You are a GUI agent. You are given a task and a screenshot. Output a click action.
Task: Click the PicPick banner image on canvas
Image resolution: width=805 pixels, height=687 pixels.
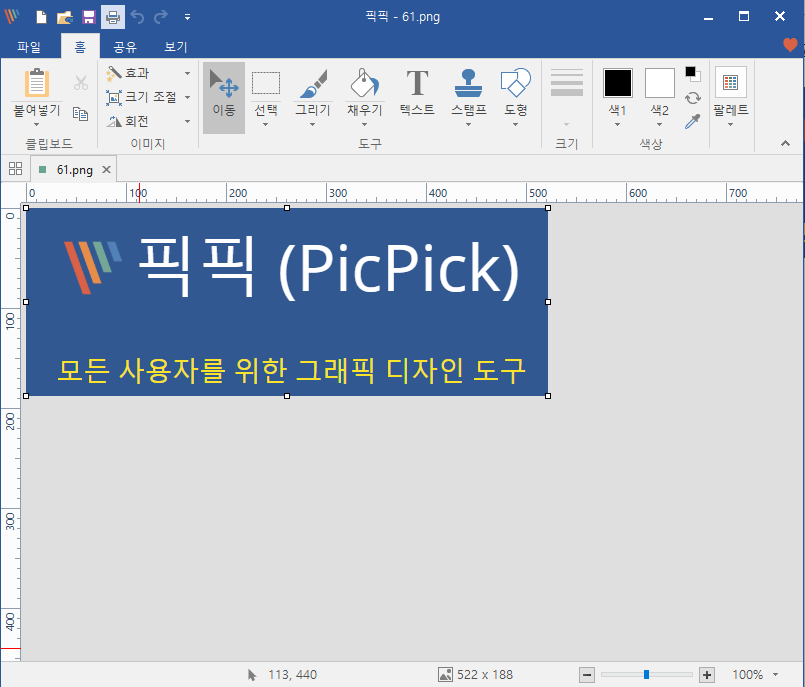(x=287, y=302)
